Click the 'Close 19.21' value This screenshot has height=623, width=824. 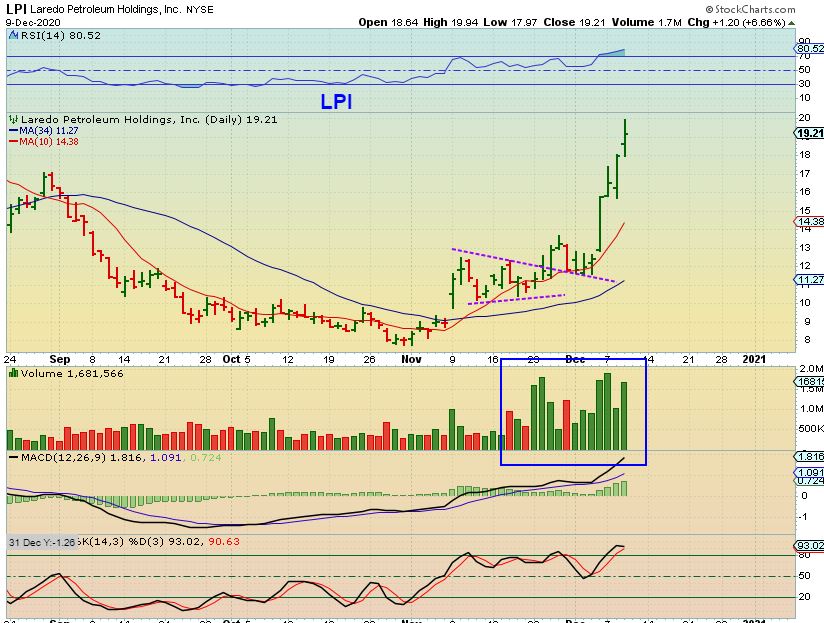tap(574, 23)
